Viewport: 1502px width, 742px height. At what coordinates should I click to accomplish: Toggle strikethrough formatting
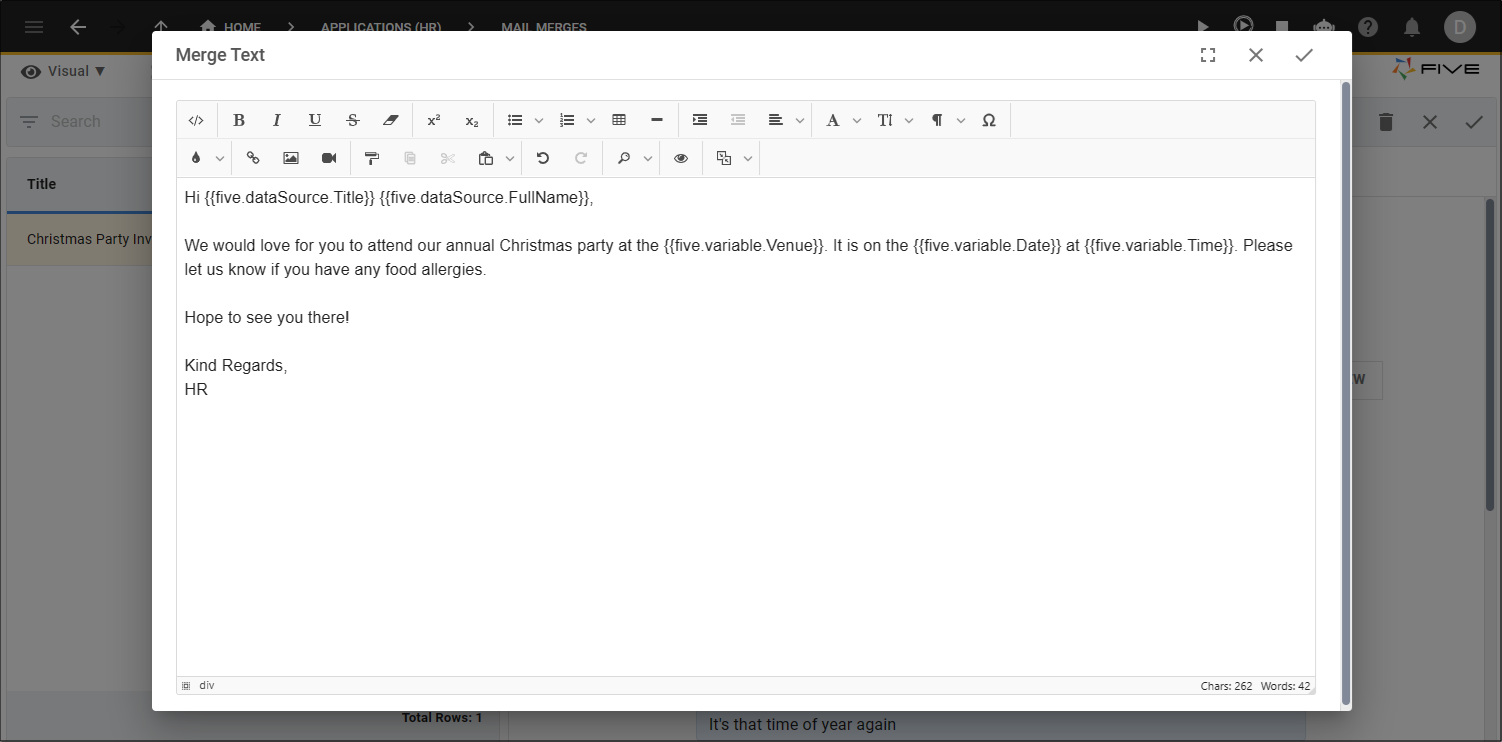[353, 120]
